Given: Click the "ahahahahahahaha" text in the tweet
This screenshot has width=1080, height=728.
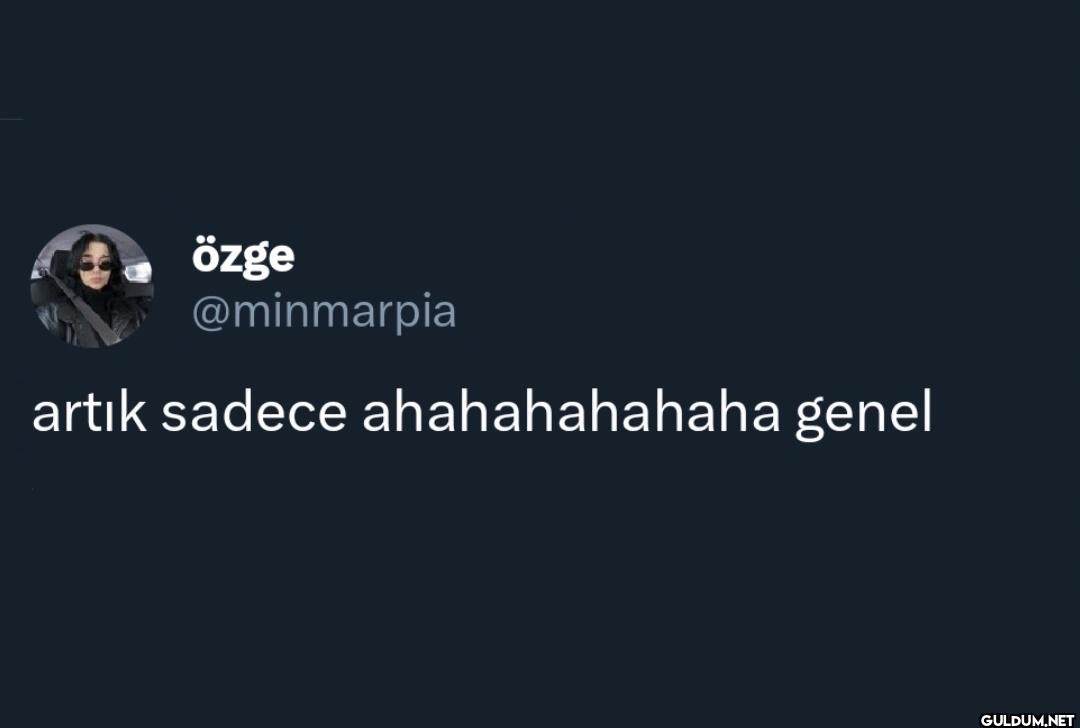Looking at the screenshot, I should click(x=570, y=414).
